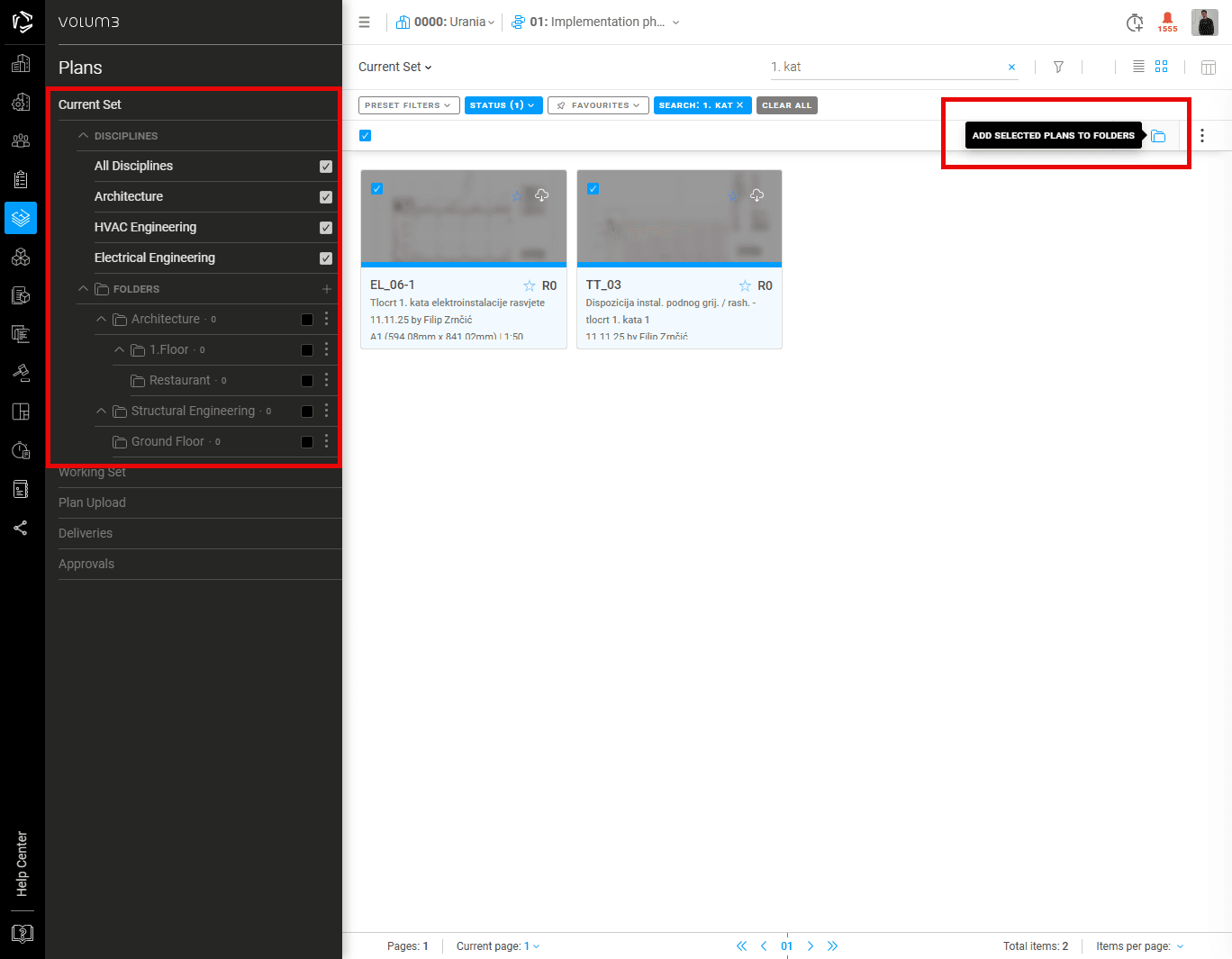Open the notebook icon in sidebar
The width and height of the screenshot is (1232, 959).
21,489
